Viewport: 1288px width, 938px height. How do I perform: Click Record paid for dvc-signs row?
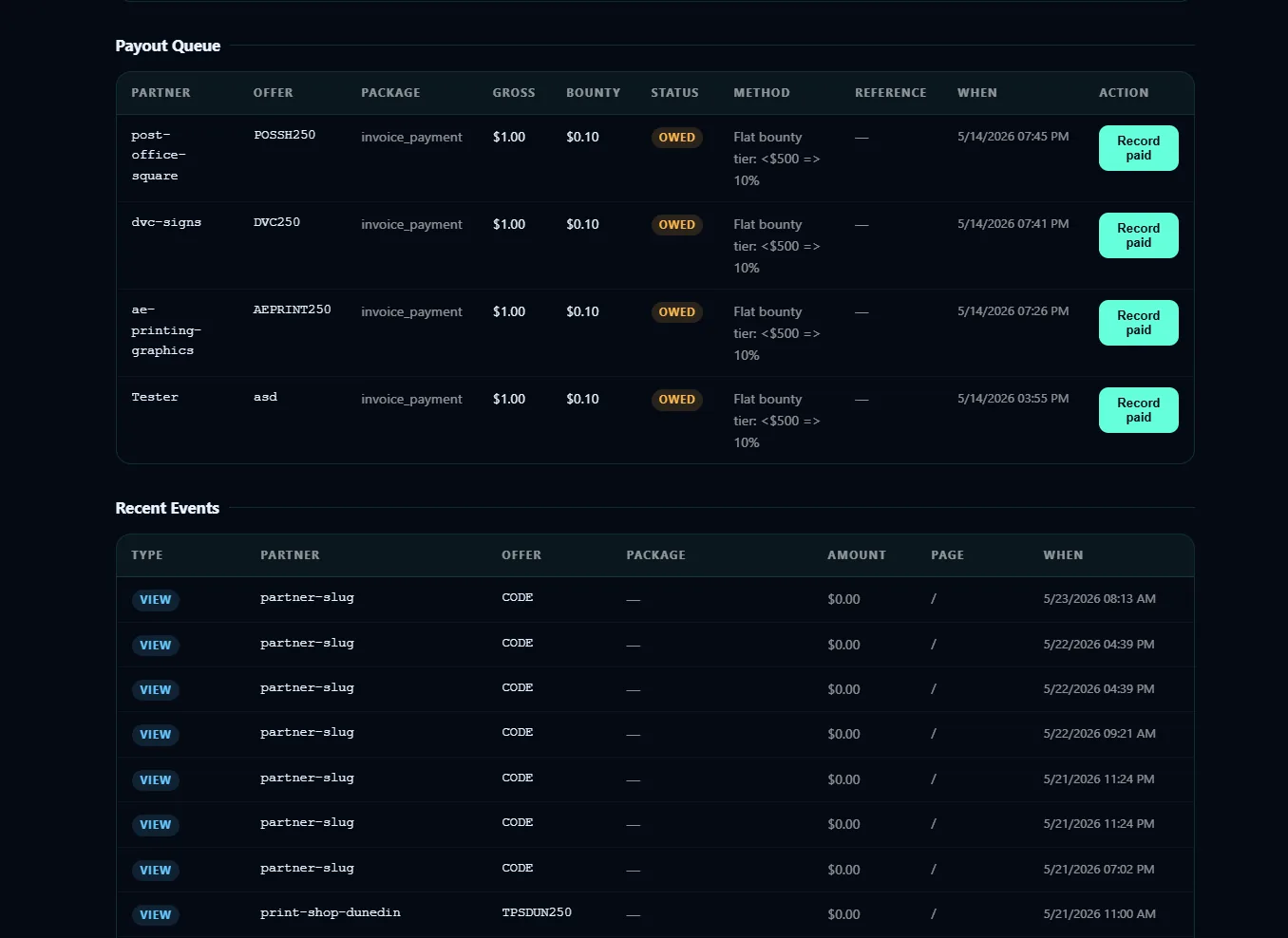(1138, 235)
